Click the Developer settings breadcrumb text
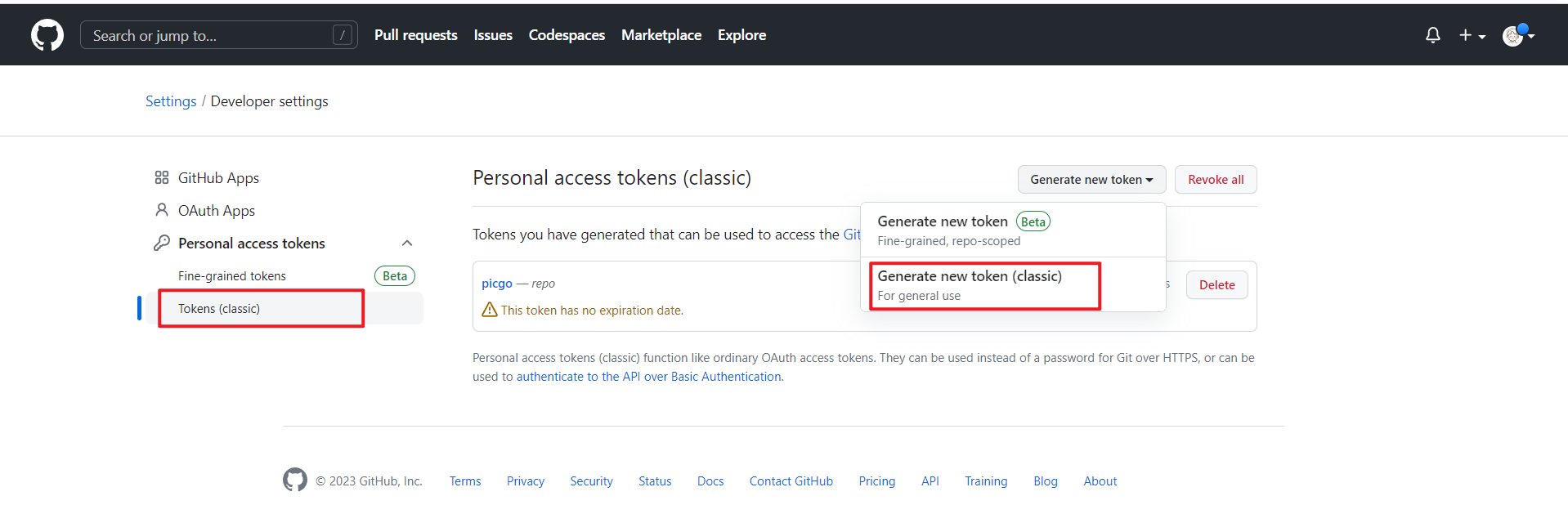1568x523 pixels. pos(269,101)
